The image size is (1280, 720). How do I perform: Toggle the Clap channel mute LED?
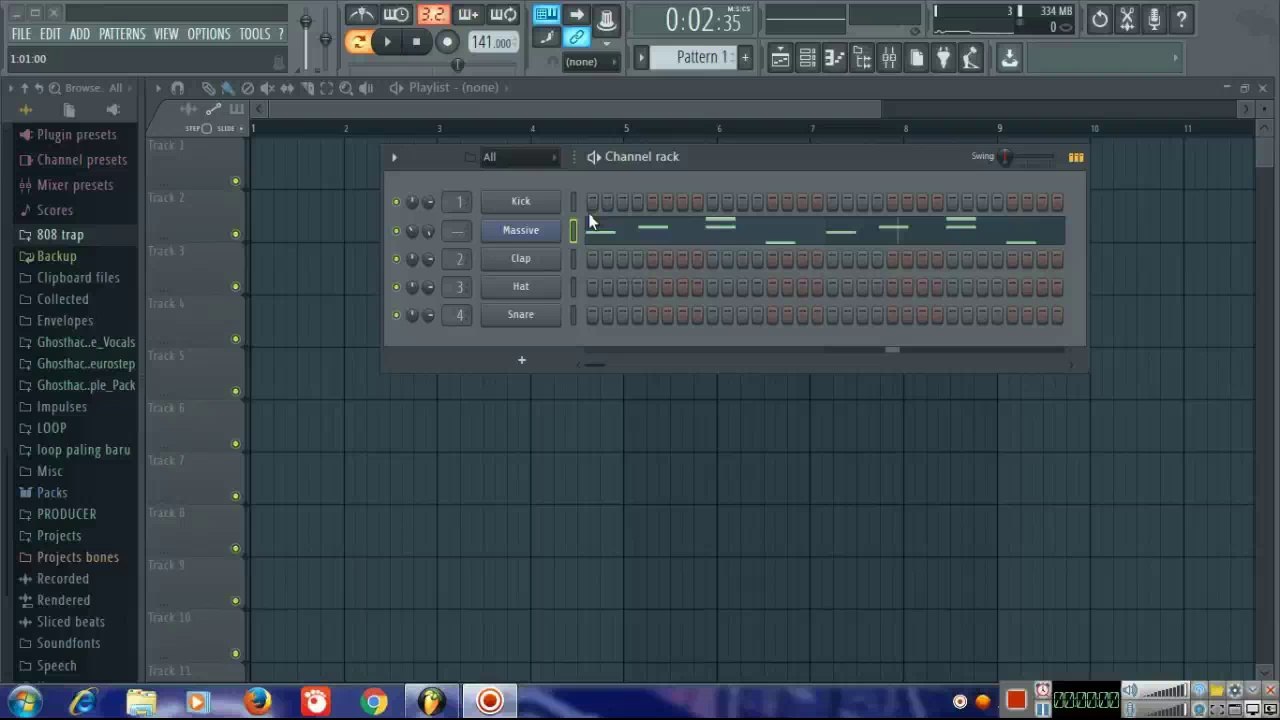click(396, 259)
